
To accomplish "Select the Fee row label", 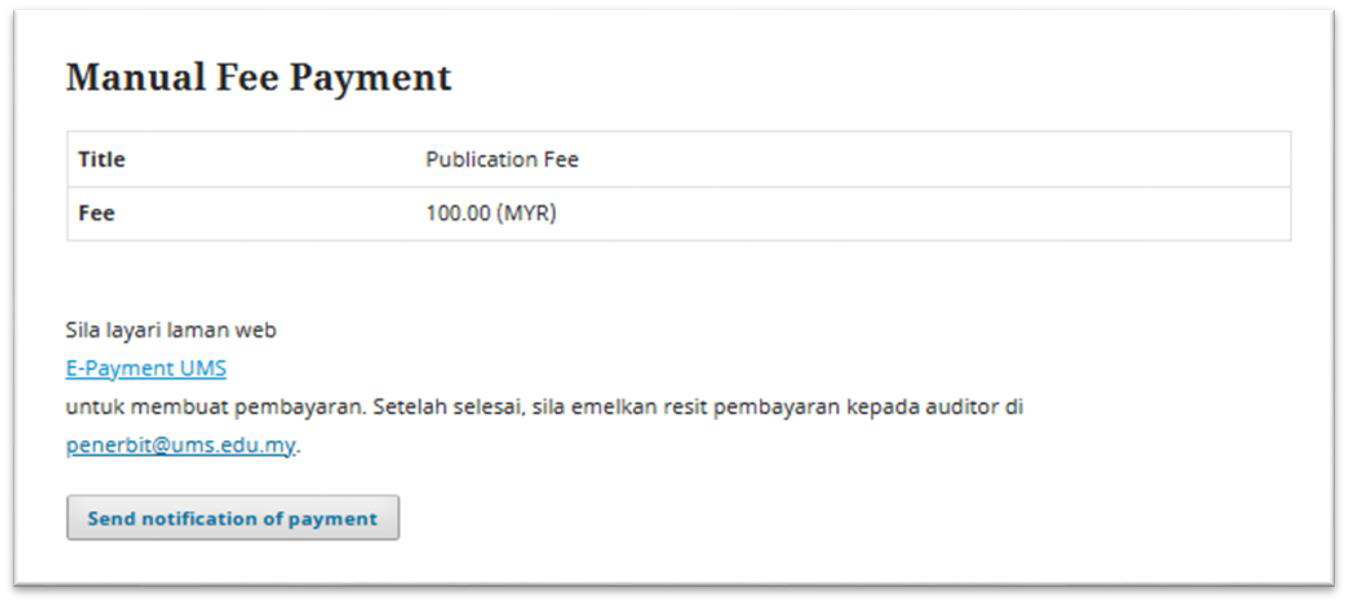I will point(96,213).
